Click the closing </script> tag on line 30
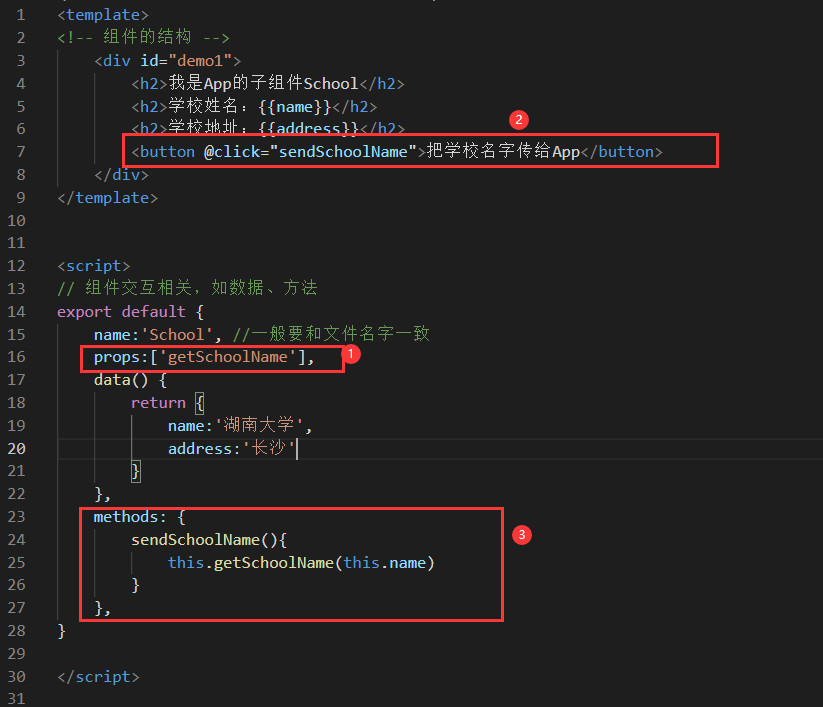823x707 pixels. (98, 677)
